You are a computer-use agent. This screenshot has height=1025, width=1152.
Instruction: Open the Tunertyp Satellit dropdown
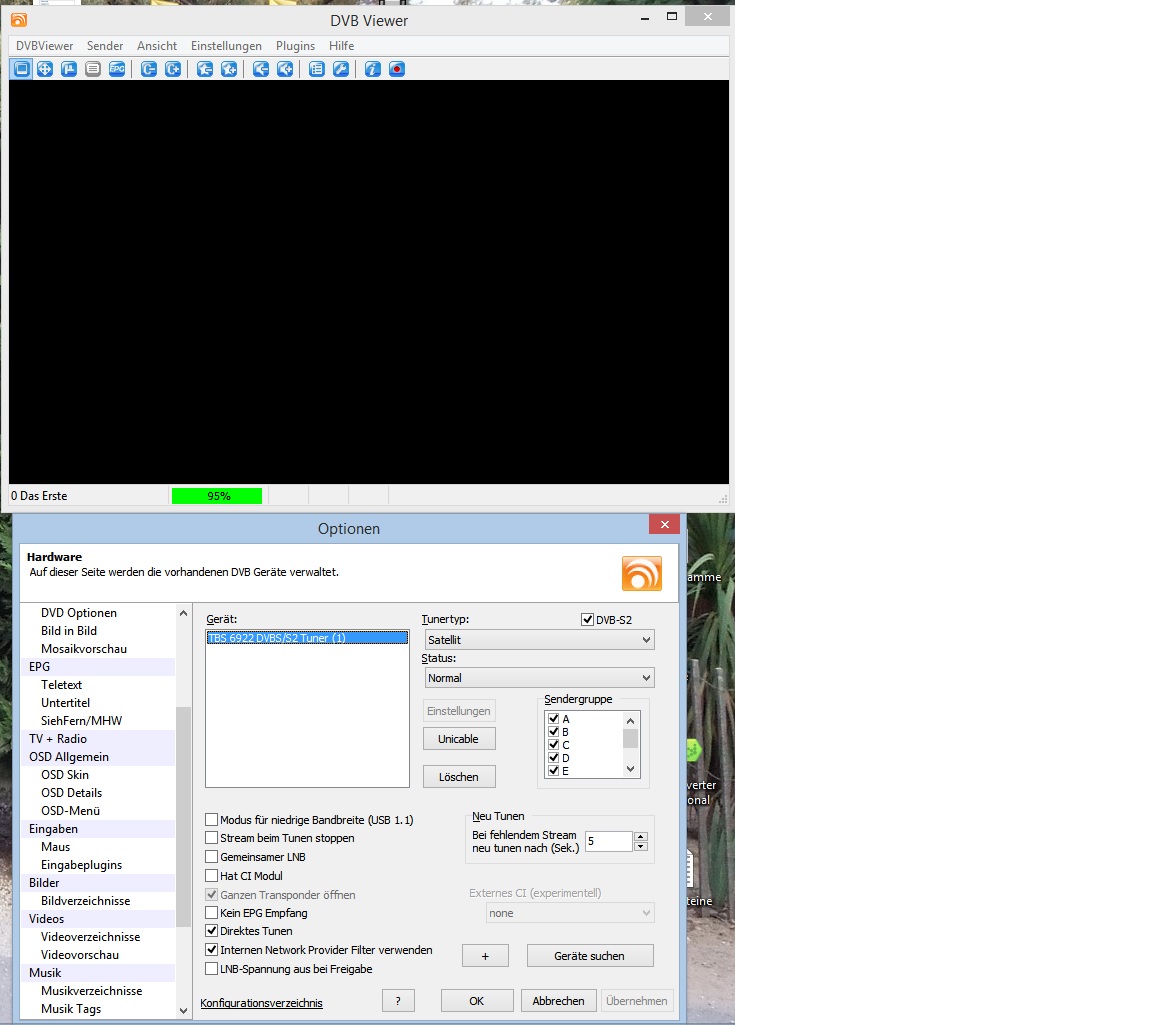click(539, 640)
